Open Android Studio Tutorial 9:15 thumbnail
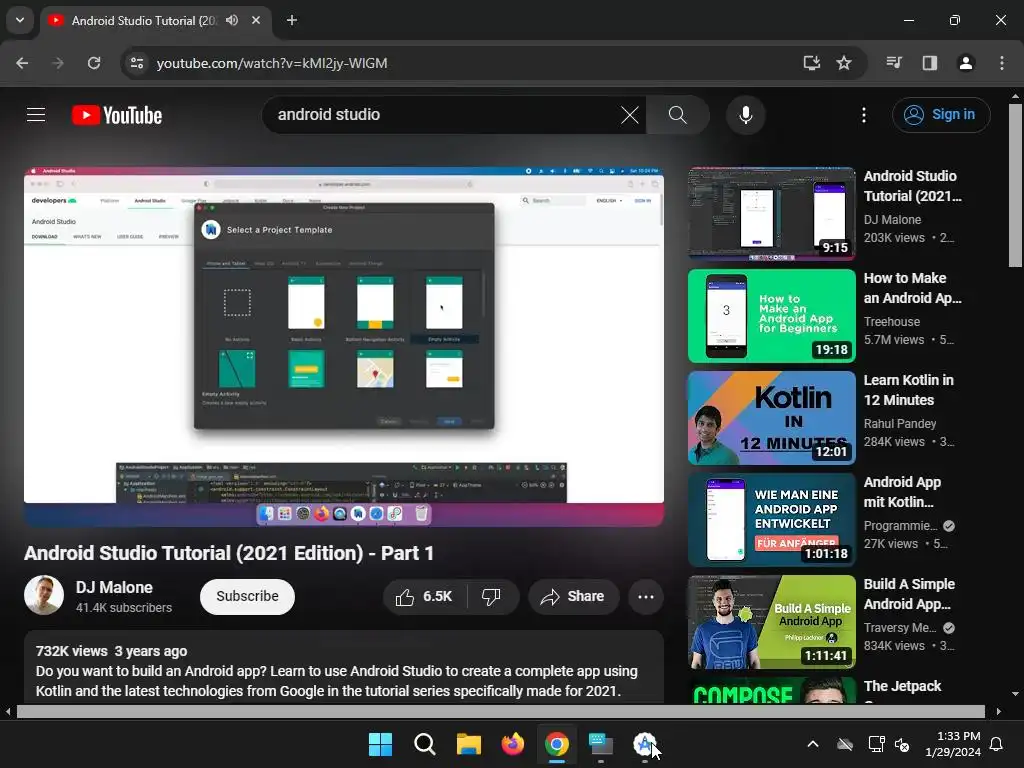The width and height of the screenshot is (1024, 768). tap(771, 214)
